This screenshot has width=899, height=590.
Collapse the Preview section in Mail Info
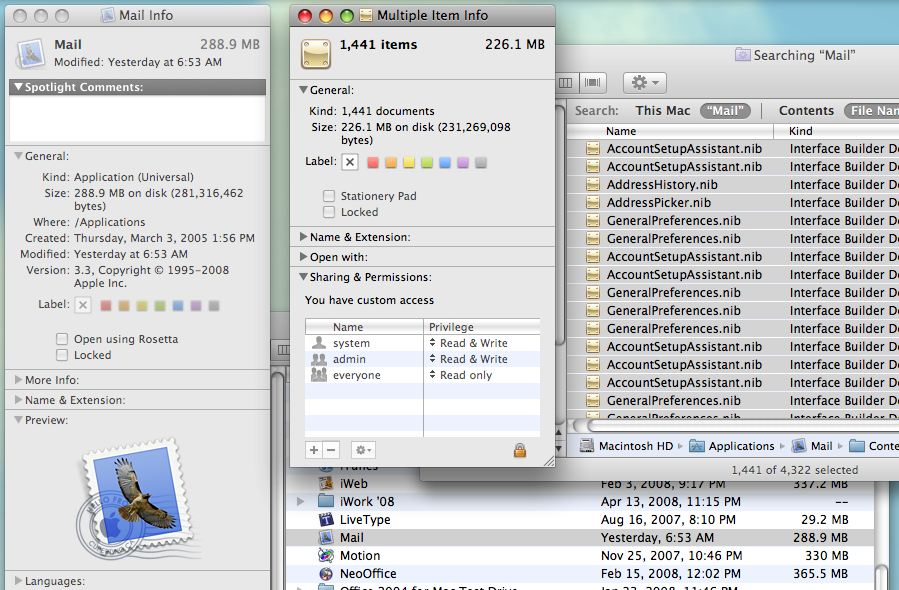18,420
